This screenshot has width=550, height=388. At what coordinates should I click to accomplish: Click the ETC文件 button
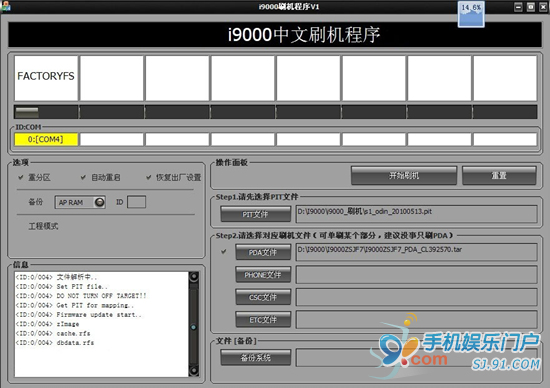pyautogui.click(x=263, y=320)
